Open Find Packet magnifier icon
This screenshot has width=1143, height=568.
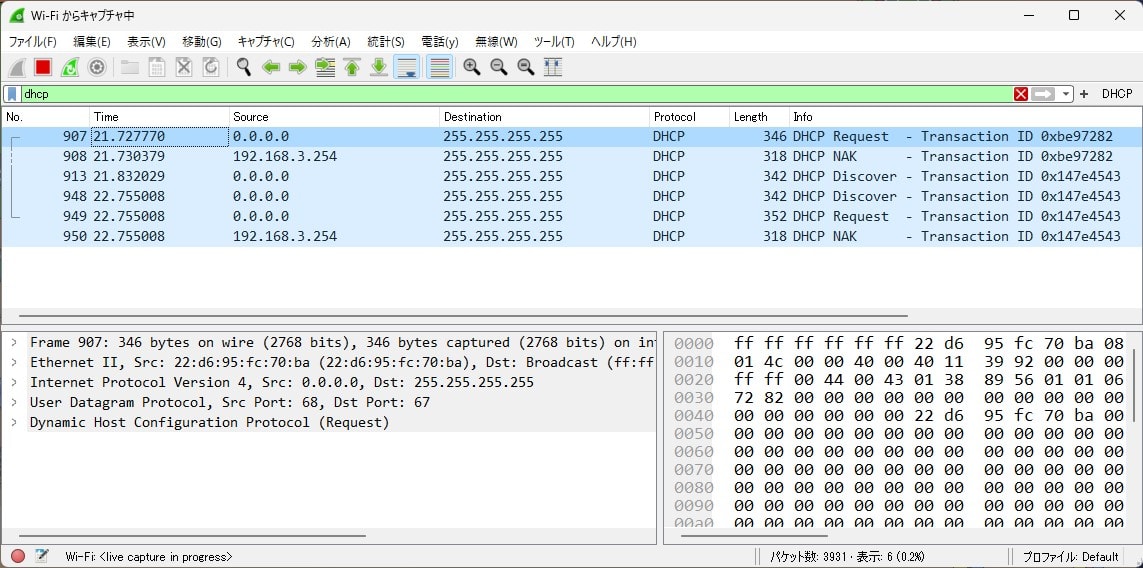pyautogui.click(x=244, y=68)
